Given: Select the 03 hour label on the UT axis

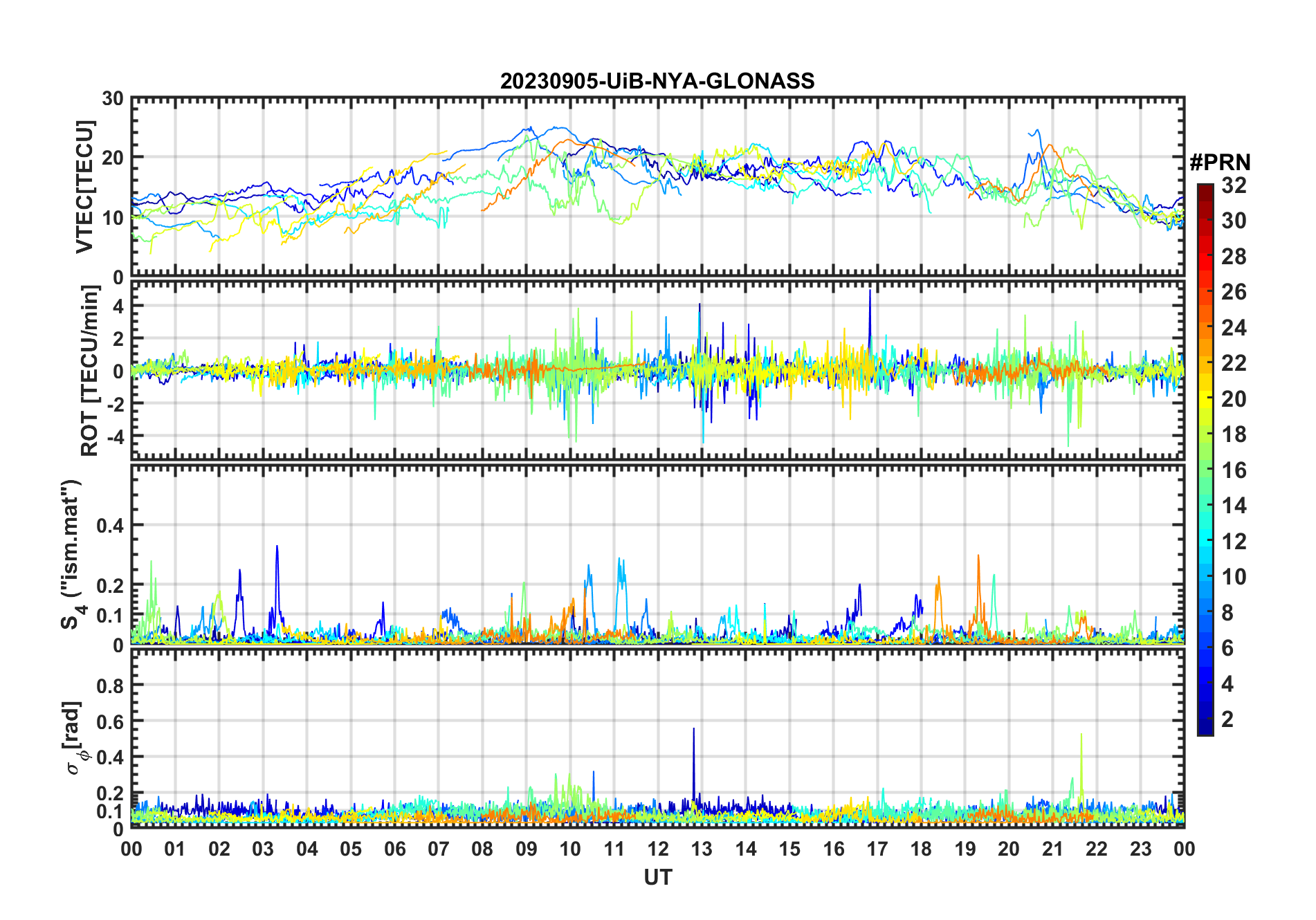Looking at the screenshot, I should point(263,849).
